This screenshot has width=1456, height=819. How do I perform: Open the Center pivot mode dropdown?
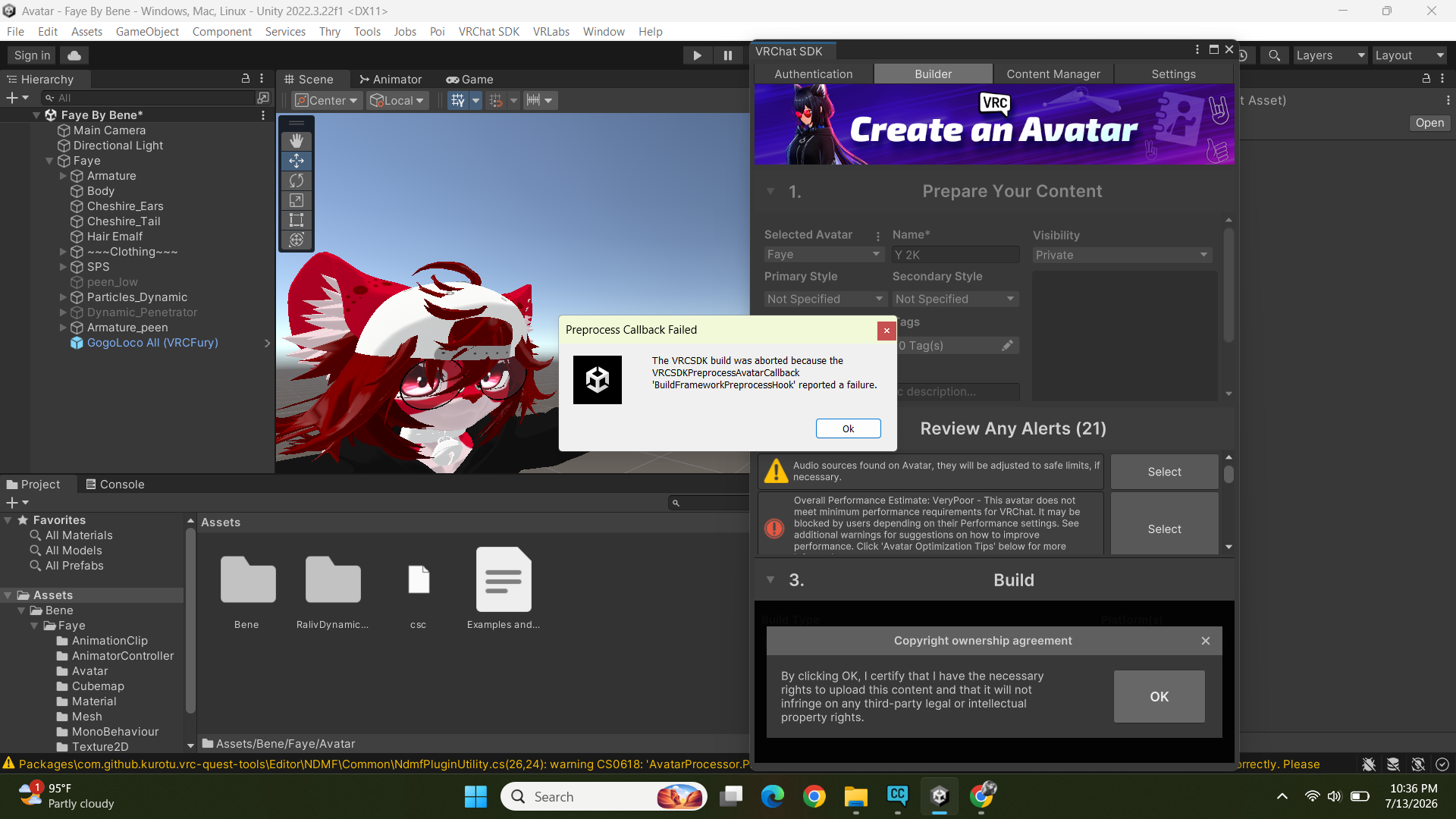(325, 100)
